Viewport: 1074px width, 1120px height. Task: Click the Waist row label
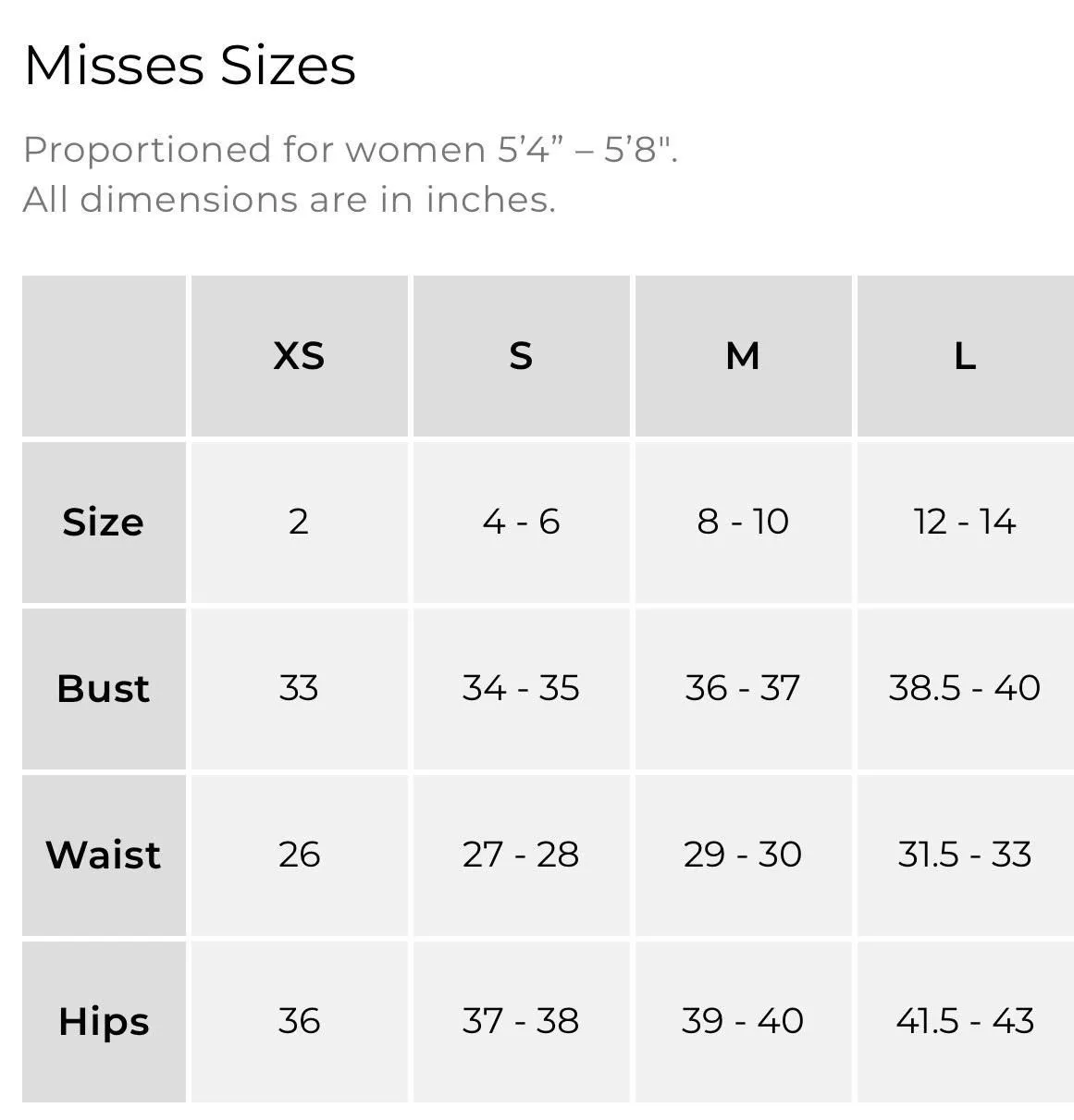pyautogui.click(x=104, y=855)
